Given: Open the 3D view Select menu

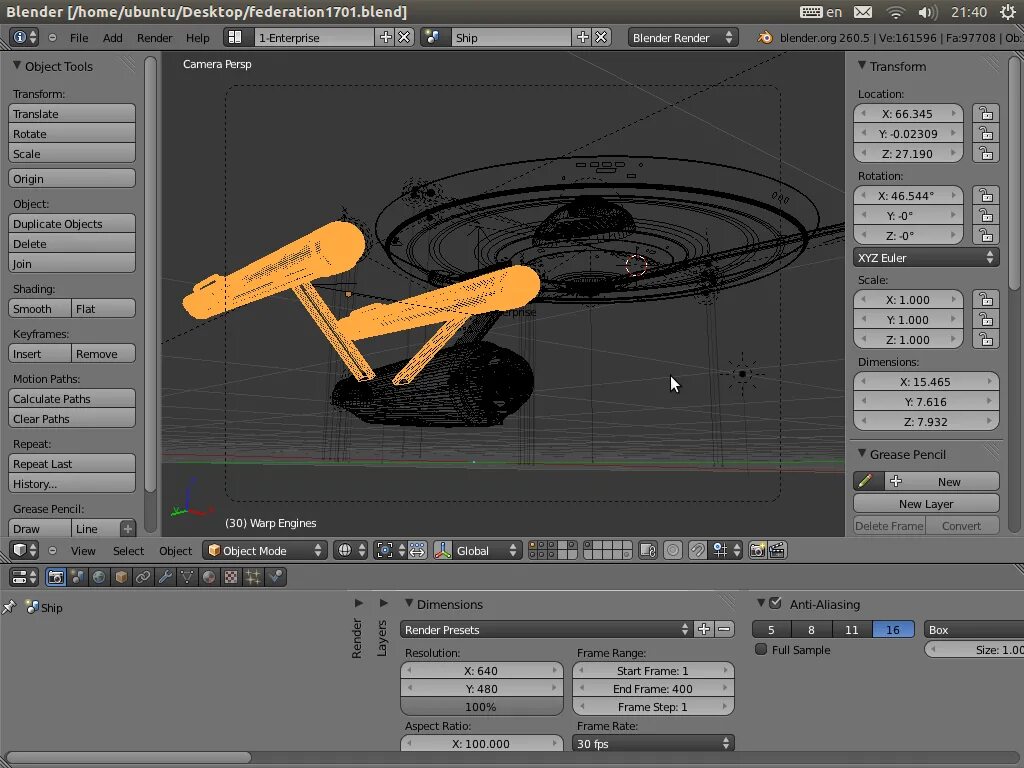Looking at the screenshot, I should coord(128,551).
